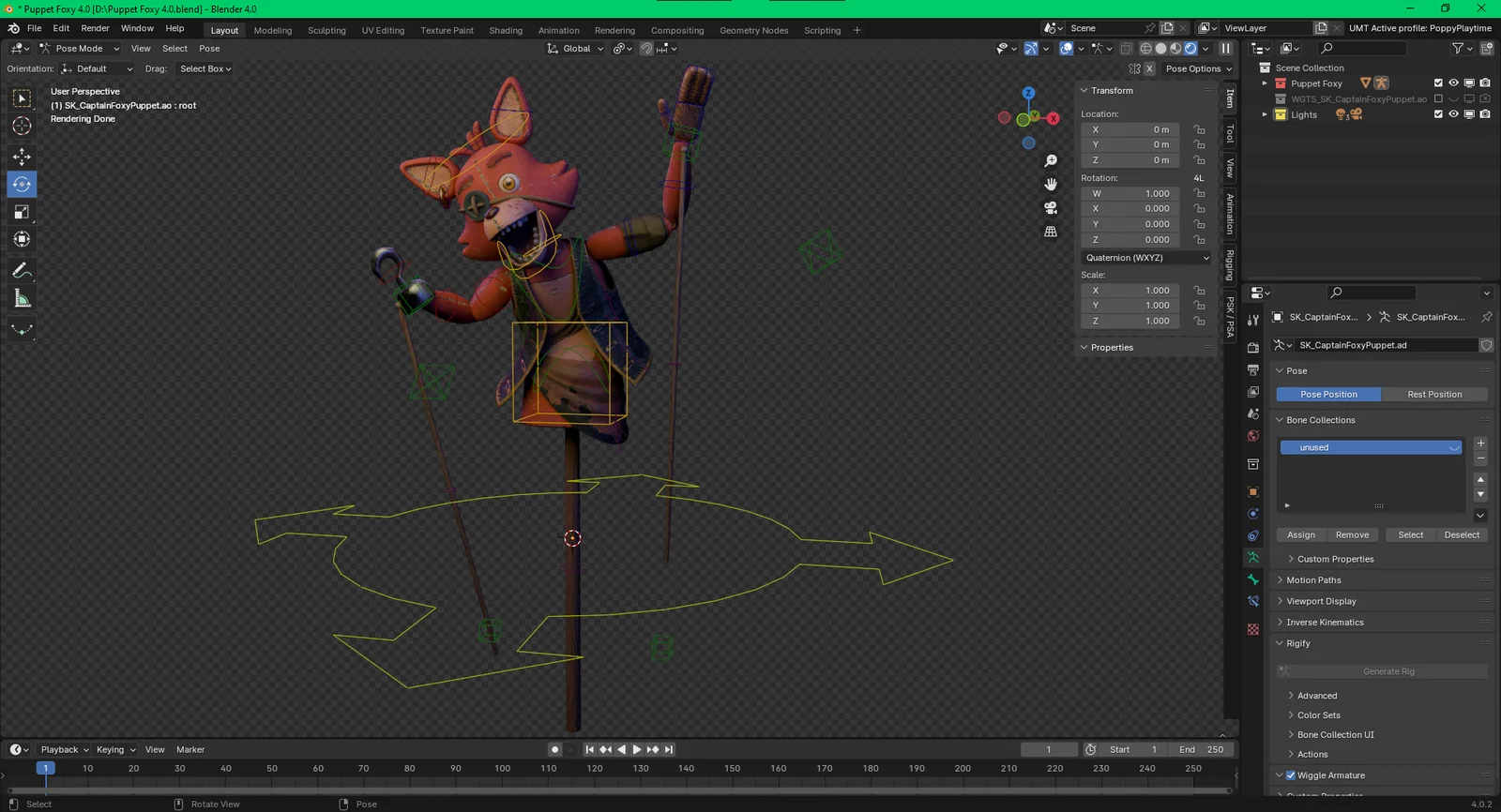Toggle Lights collection visibility eye
The height and width of the screenshot is (812, 1501).
(x=1453, y=114)
